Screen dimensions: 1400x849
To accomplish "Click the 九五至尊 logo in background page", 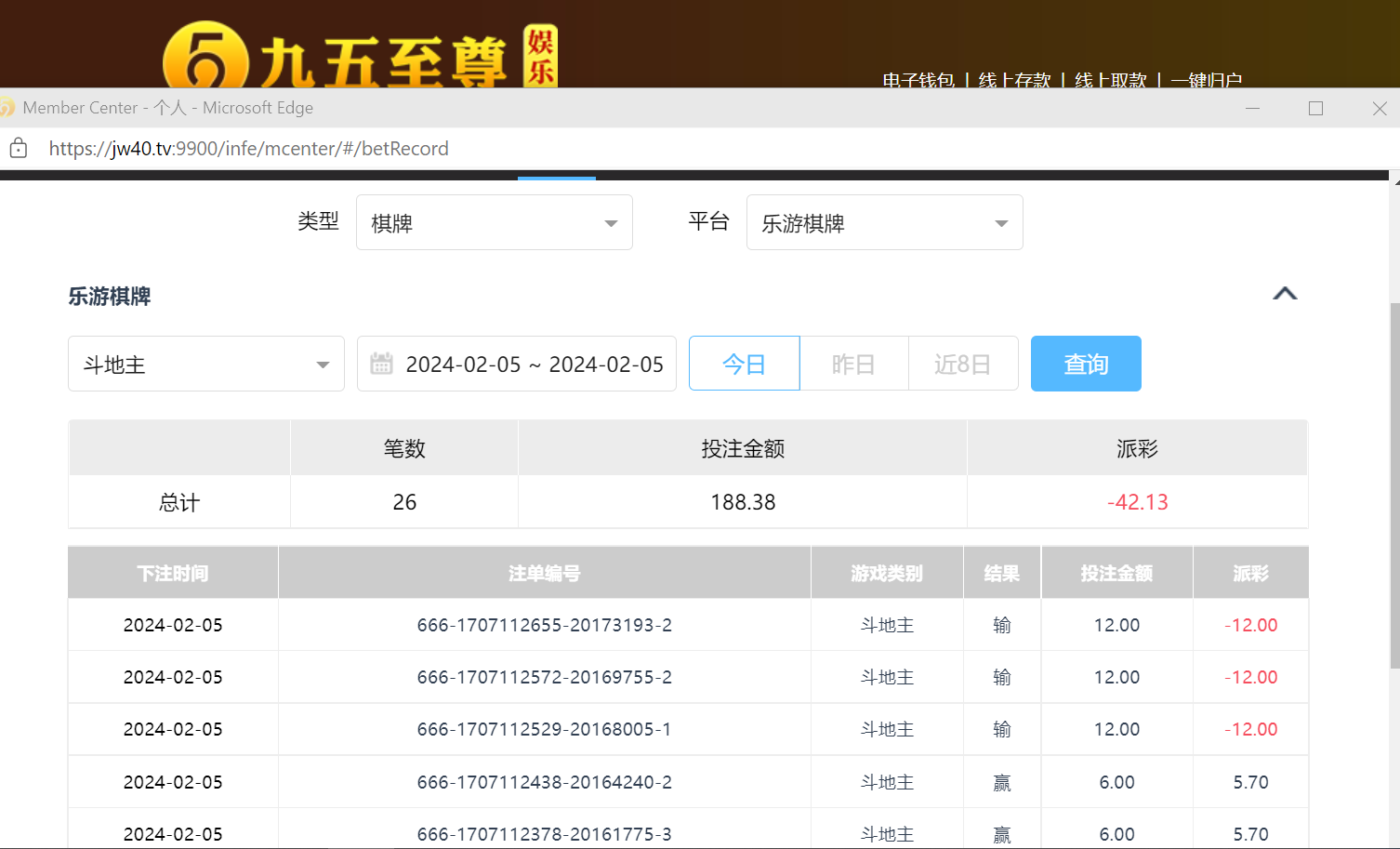I will point(360,56).
